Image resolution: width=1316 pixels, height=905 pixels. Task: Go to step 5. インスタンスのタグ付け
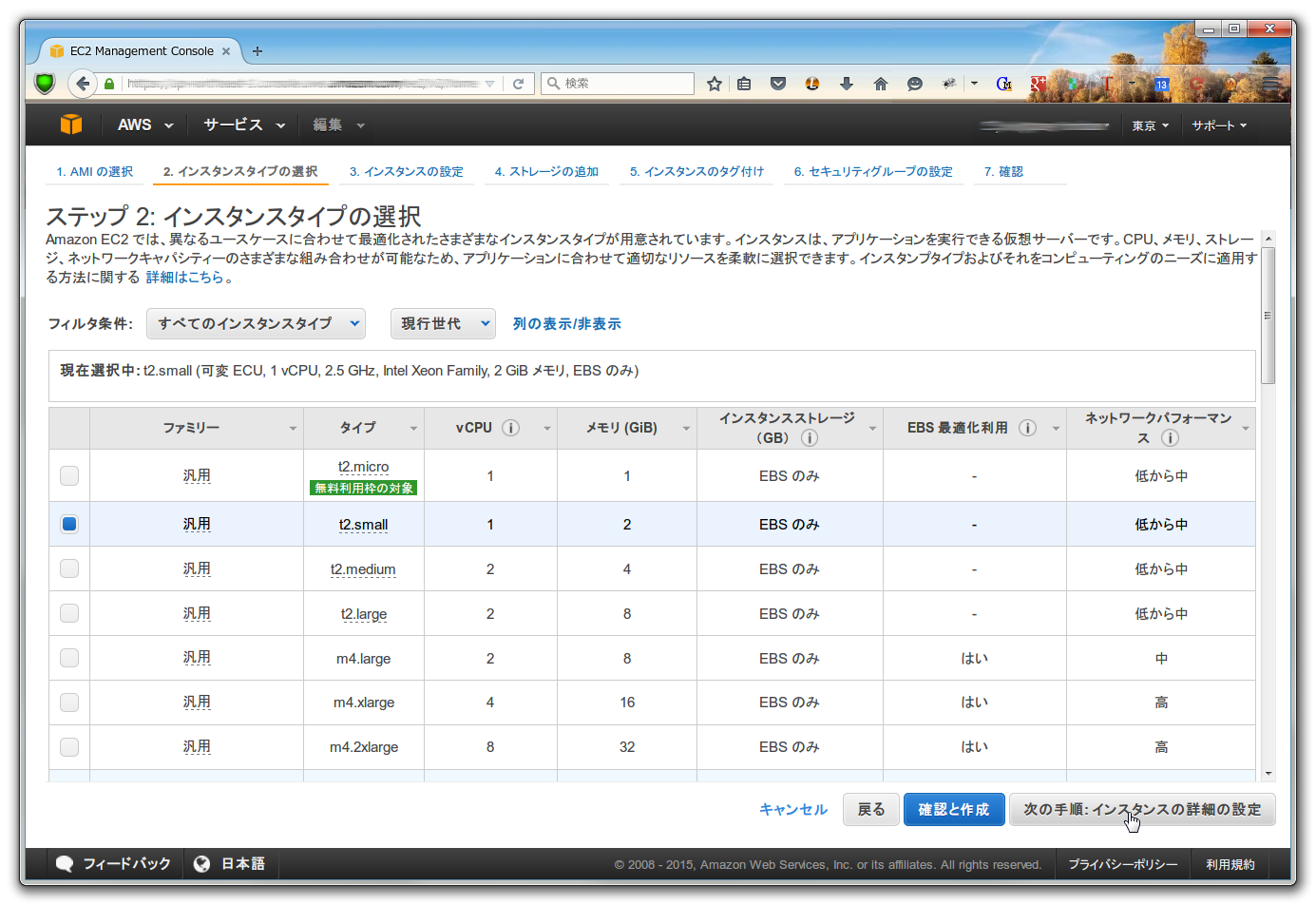(696, 172)
